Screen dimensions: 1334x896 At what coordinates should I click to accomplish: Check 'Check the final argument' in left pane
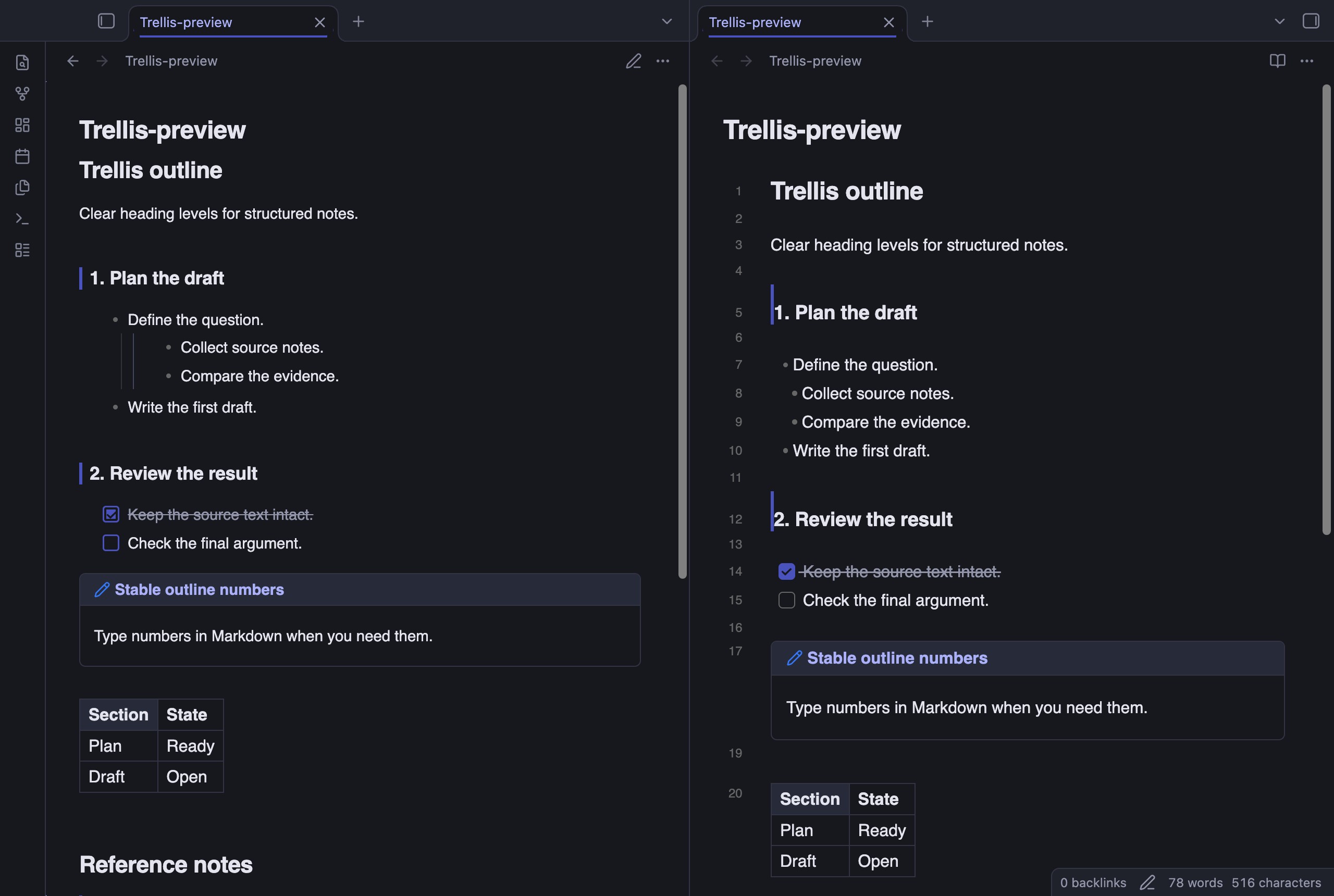(x=111, y=543)
